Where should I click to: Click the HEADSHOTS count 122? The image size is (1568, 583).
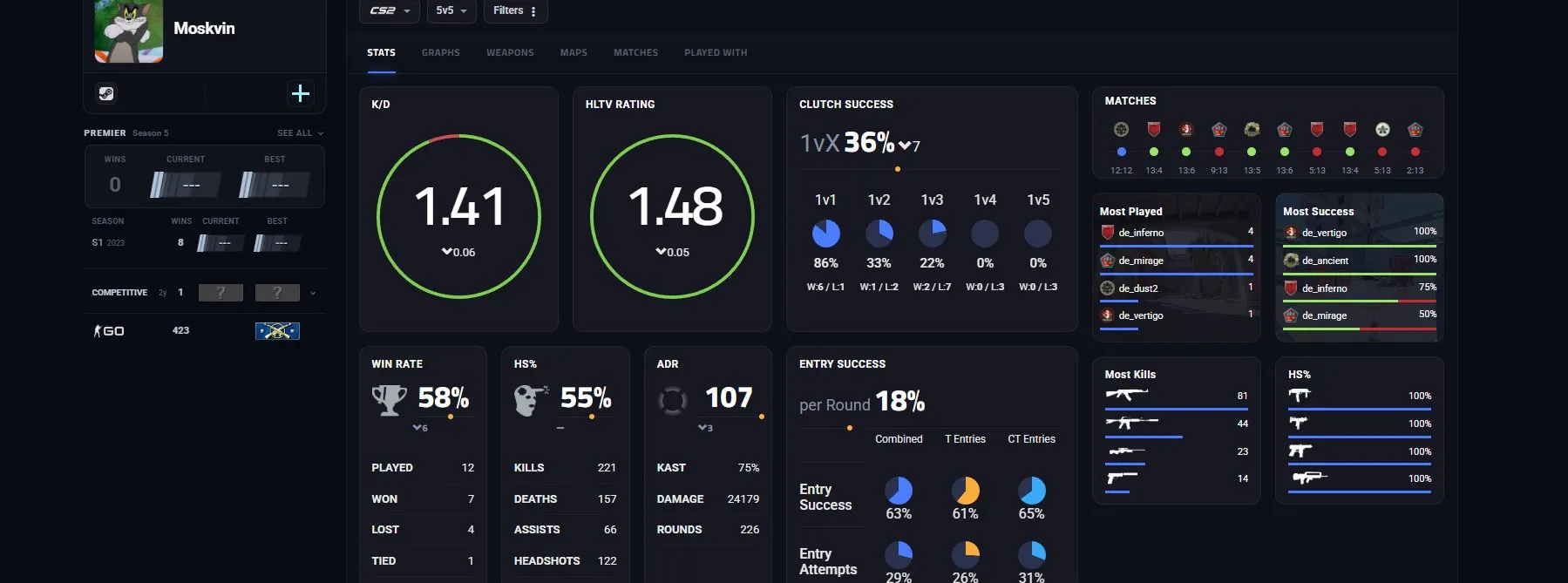(608, 561)
